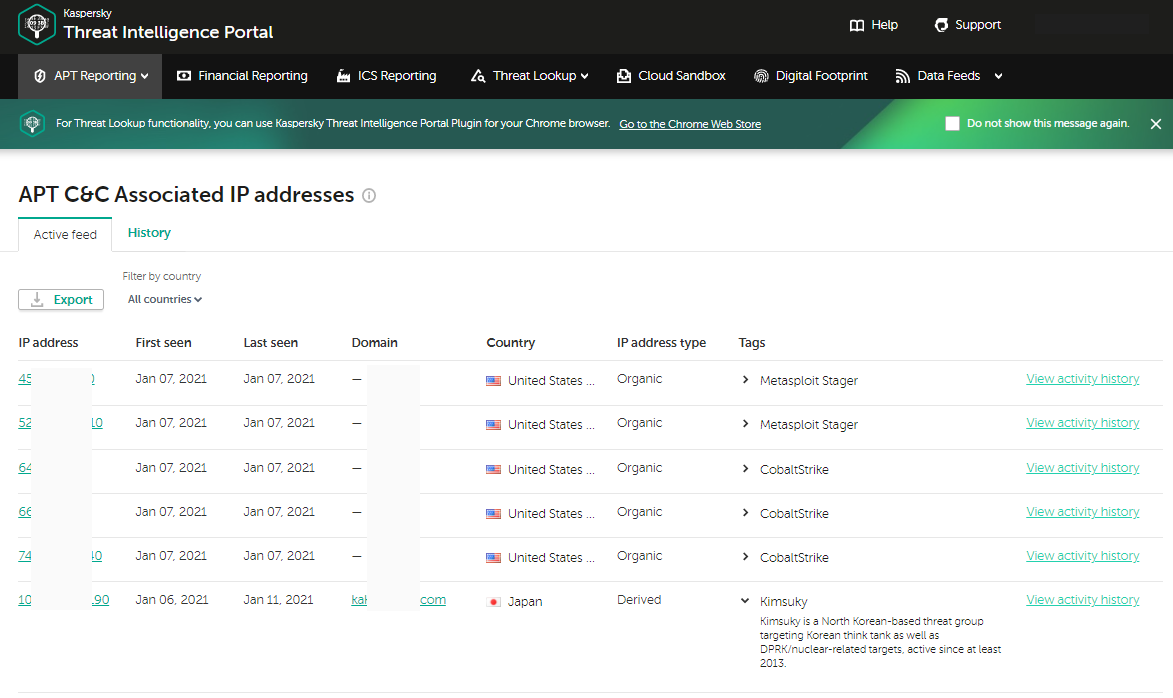Expand the third CobaltStrike tag row
The image size is (1173, 698).
pyautogui.click(x=745, y=557)
